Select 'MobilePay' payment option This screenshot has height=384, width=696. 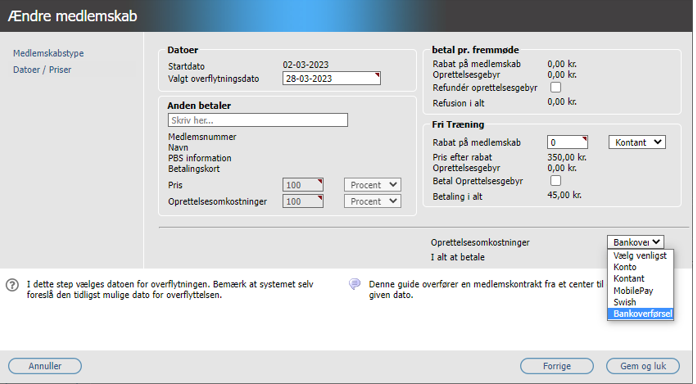pos(640,291)
